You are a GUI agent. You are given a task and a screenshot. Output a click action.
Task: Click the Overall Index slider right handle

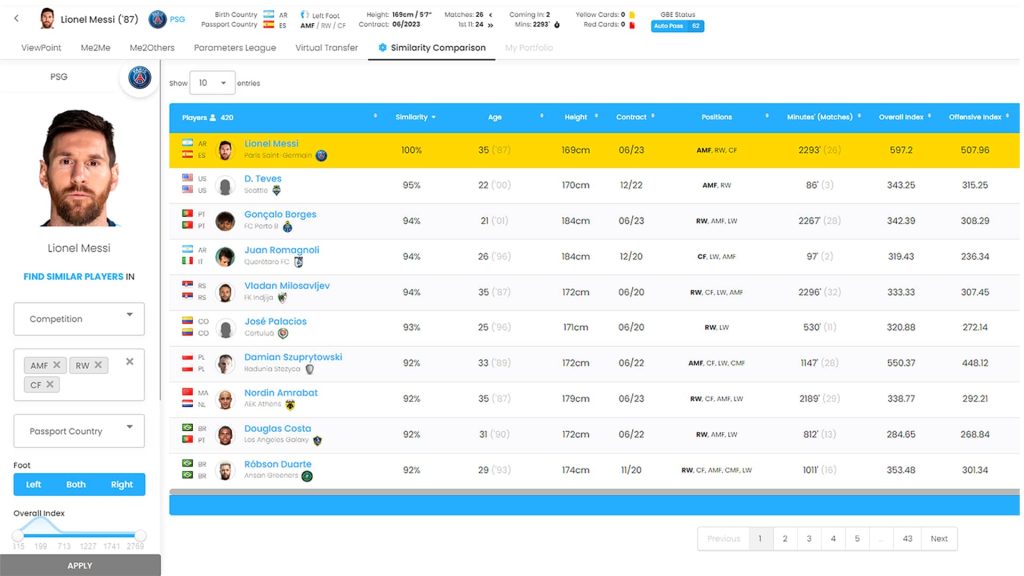tap(140, 536)
